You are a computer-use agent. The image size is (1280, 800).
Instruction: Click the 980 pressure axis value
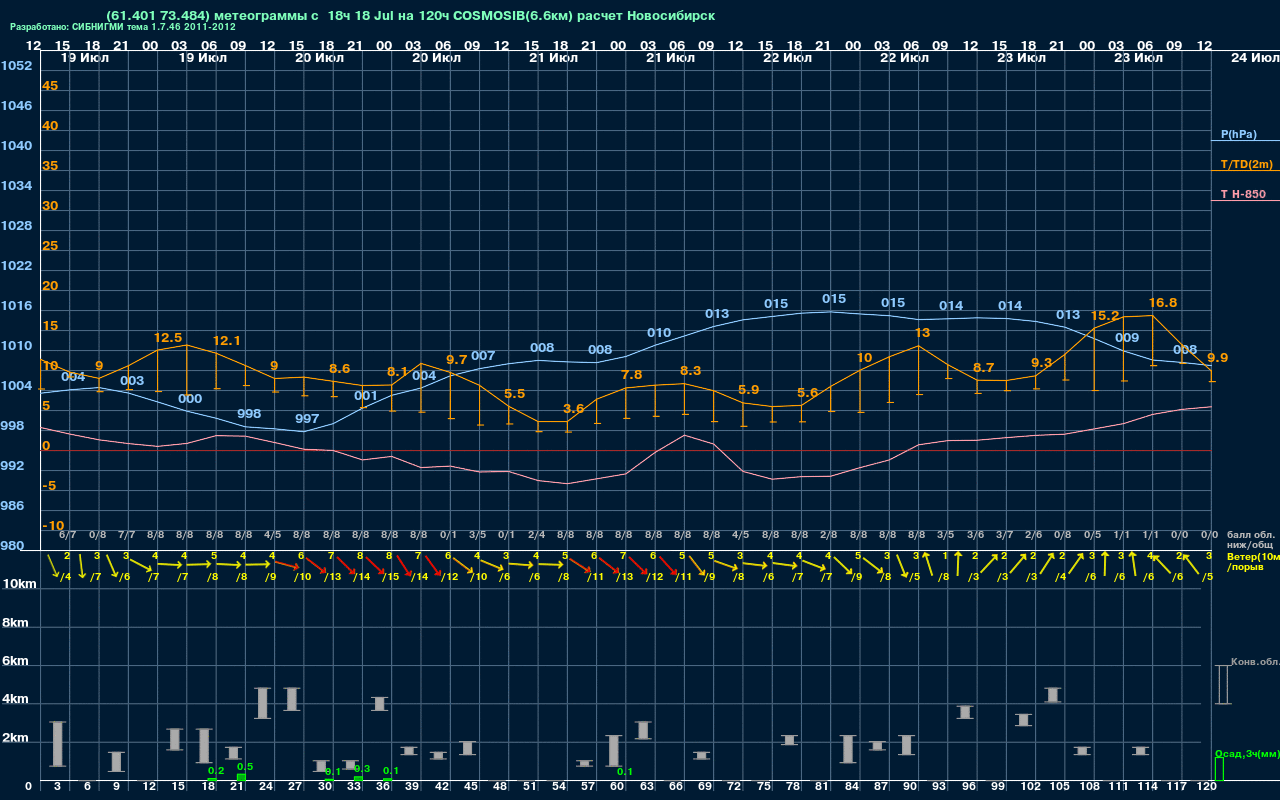click(x=12, y=546)
